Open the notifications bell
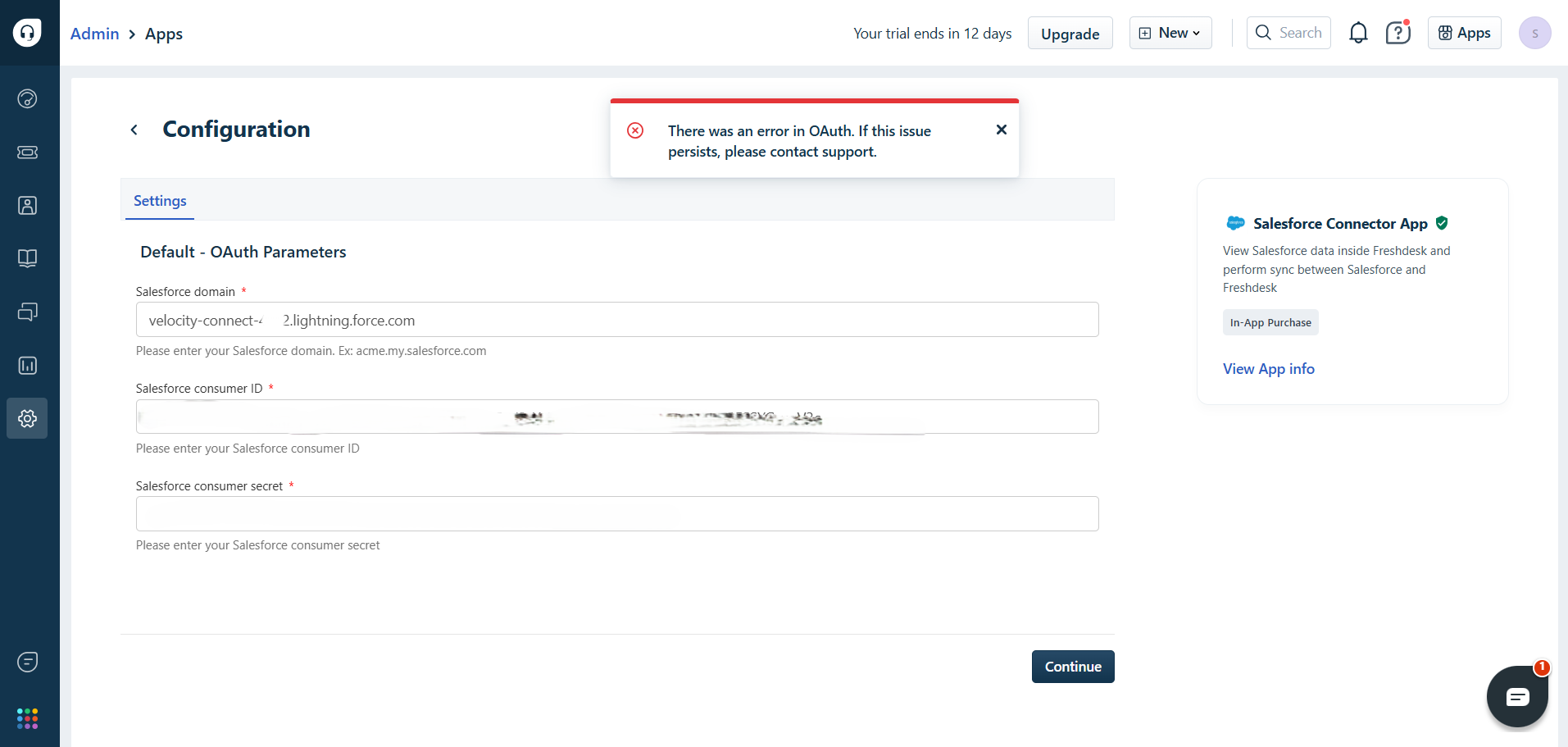1568x747 pixels. 1358,33
